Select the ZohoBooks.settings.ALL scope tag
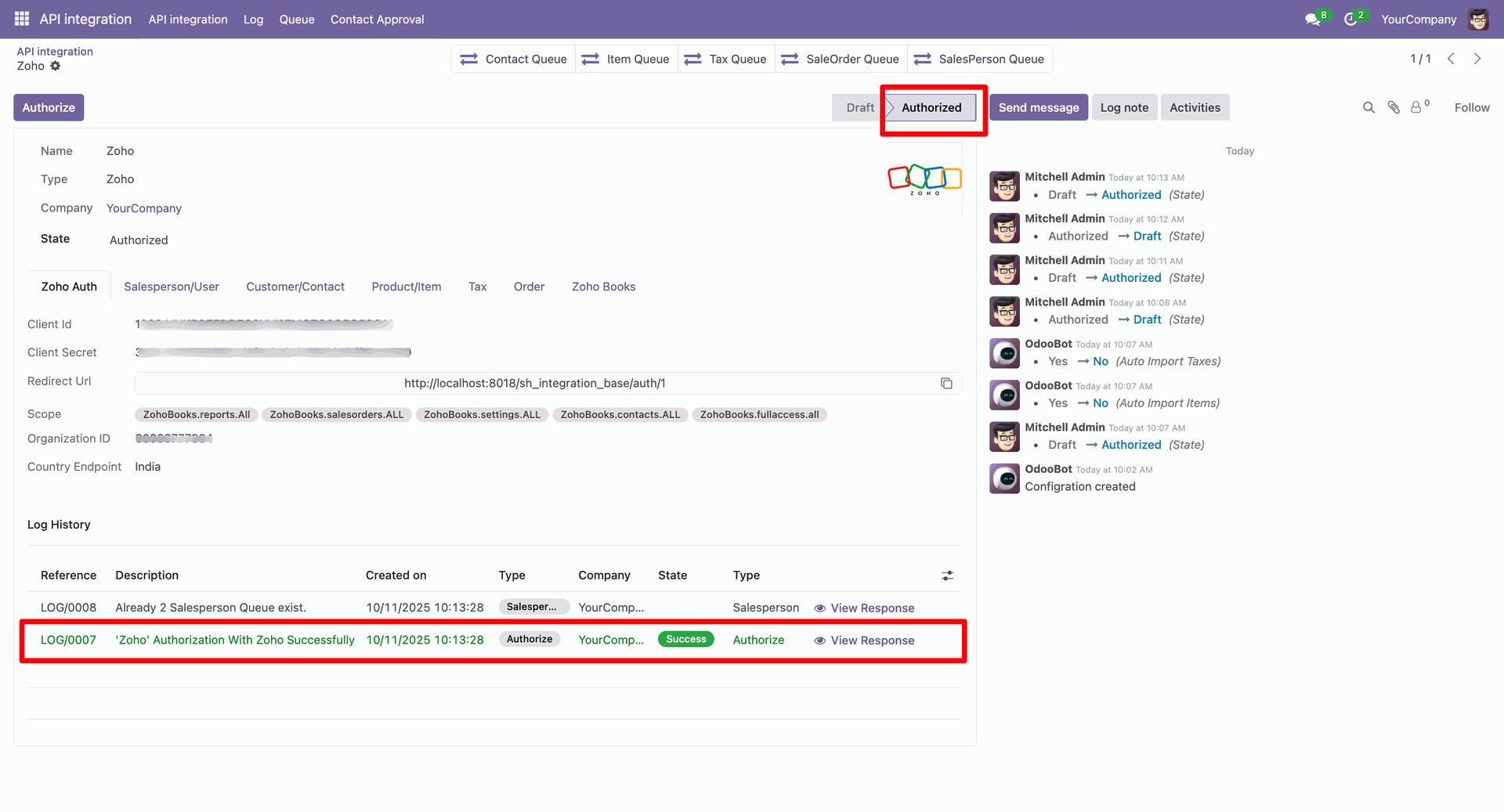Viewport: 1504px width, 812px height. 483,414
